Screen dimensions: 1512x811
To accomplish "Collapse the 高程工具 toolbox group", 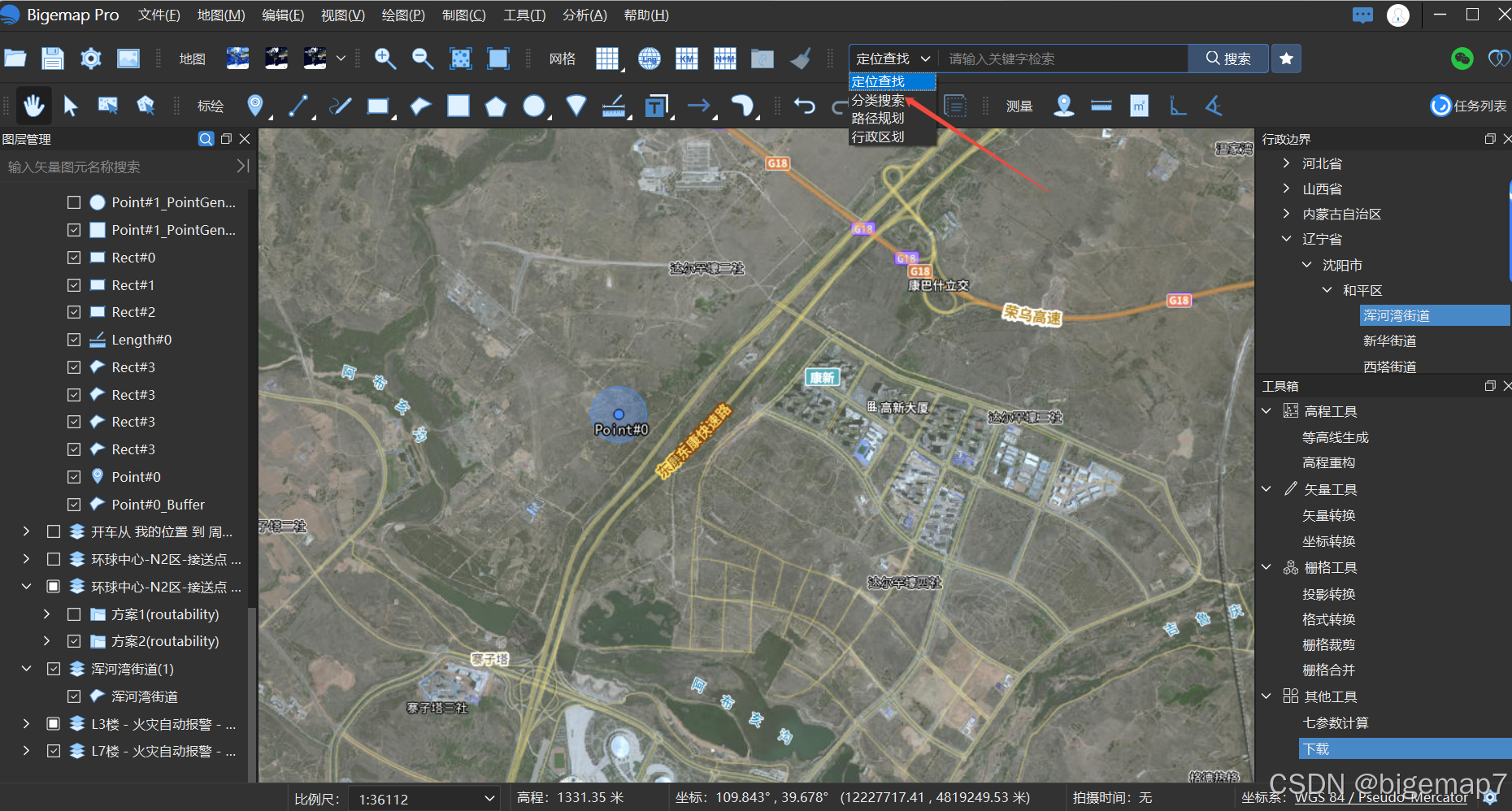I will pyautogui.click(x=1267, y=411).
